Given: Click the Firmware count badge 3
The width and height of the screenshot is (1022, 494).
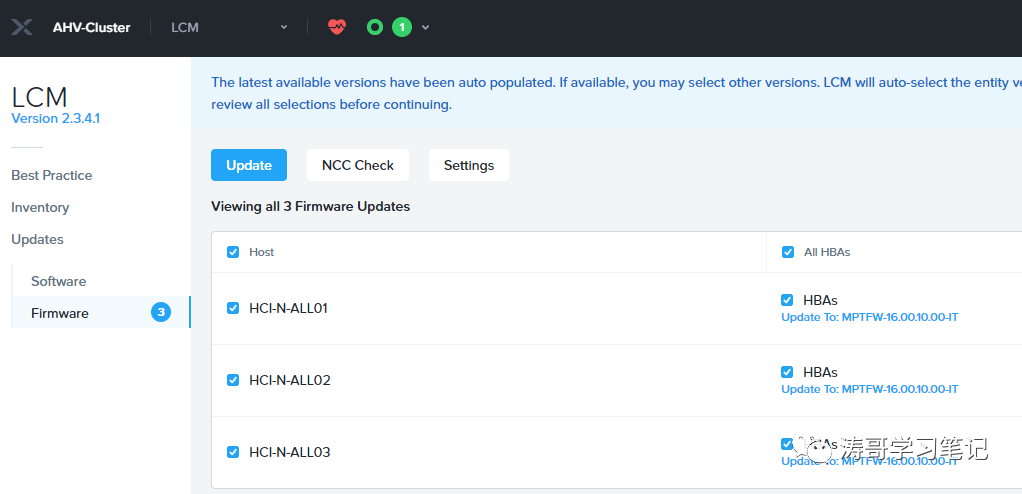Looking at the screenshot, I should point(161,313).
